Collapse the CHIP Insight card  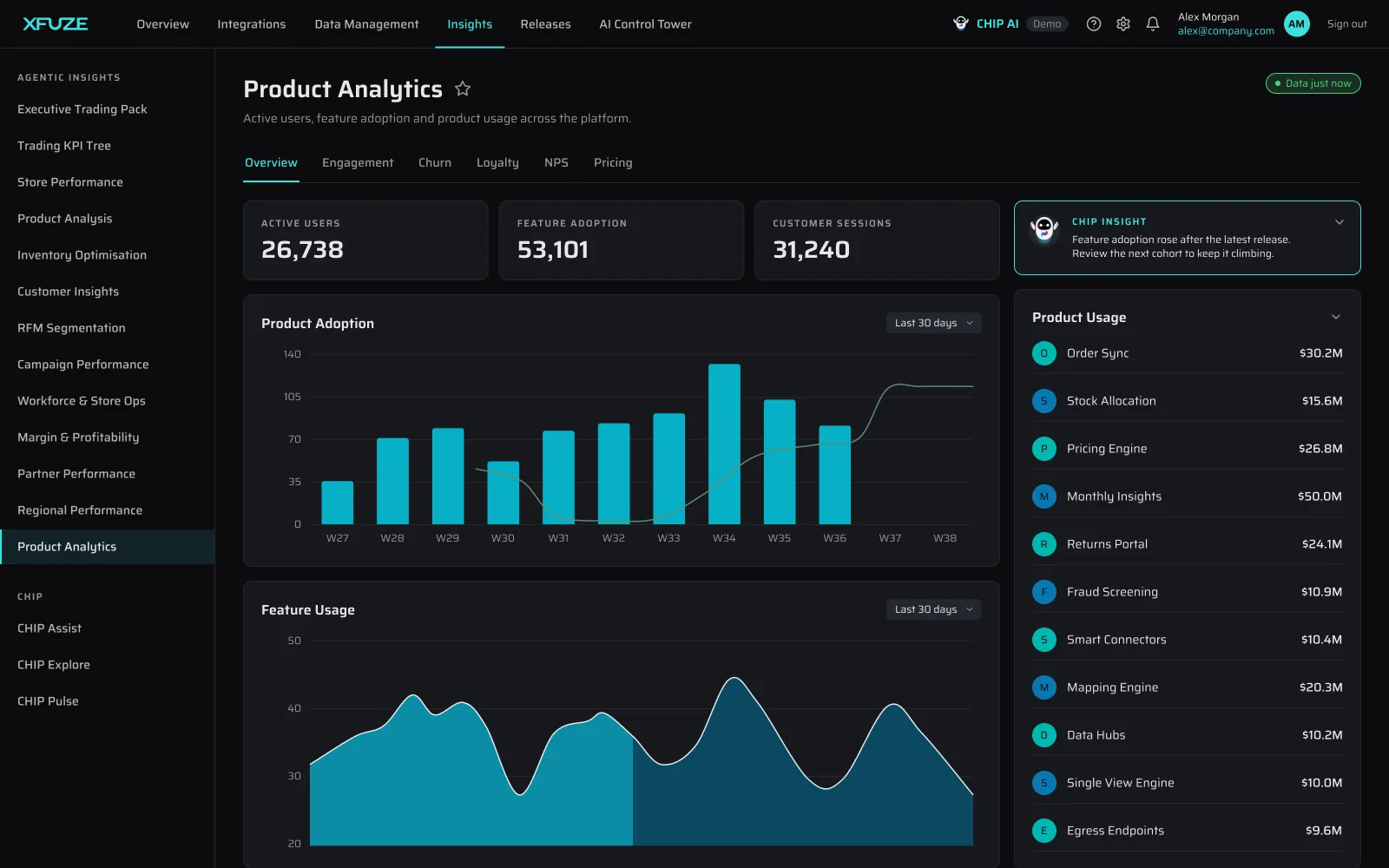point(1340,222)
